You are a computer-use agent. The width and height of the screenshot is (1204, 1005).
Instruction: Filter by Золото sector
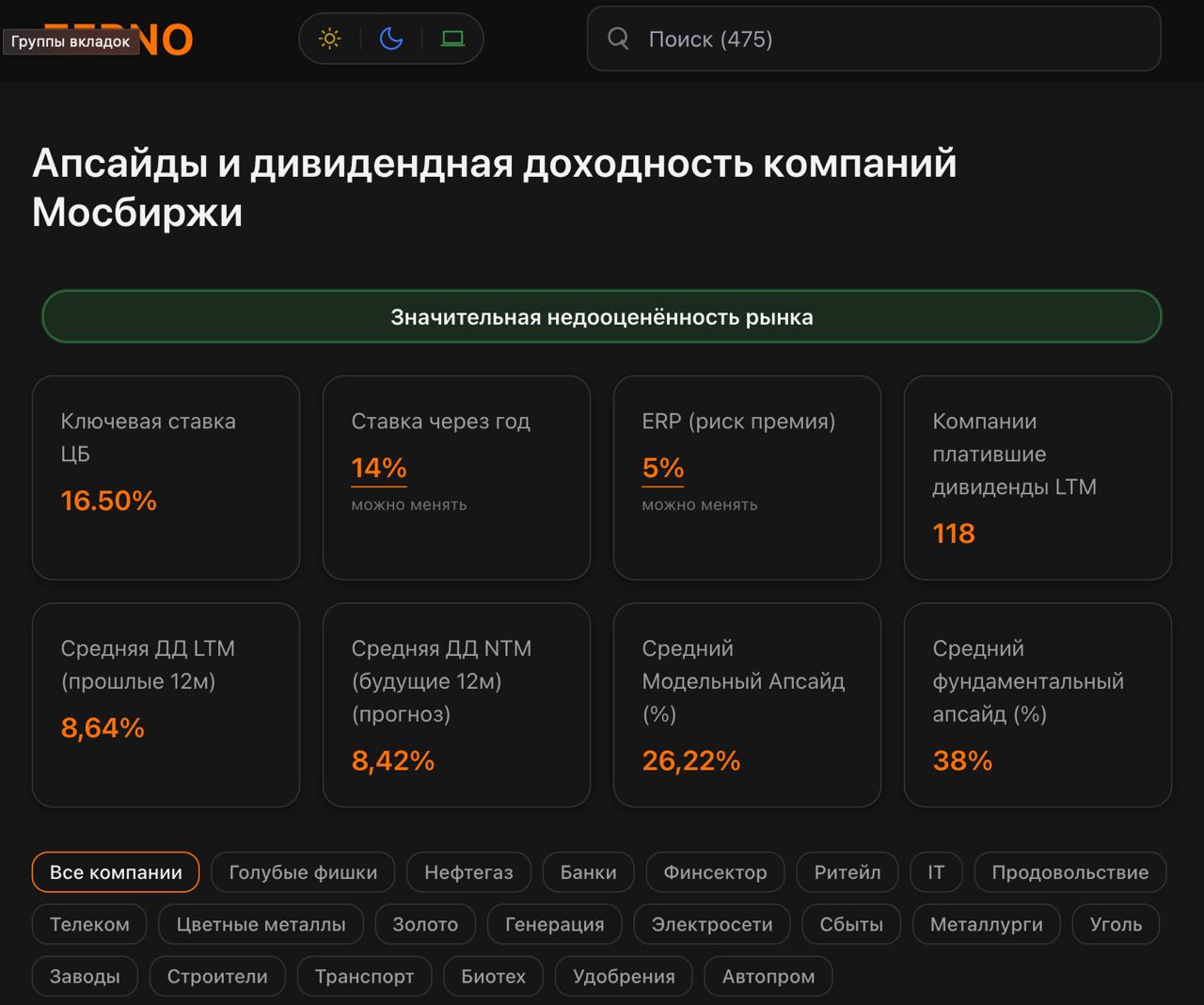[425, 924]
